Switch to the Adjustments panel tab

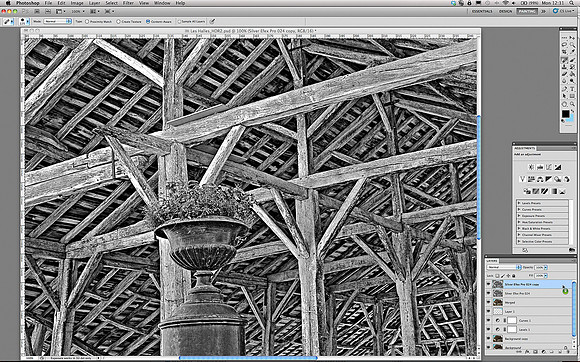point(525,148)
